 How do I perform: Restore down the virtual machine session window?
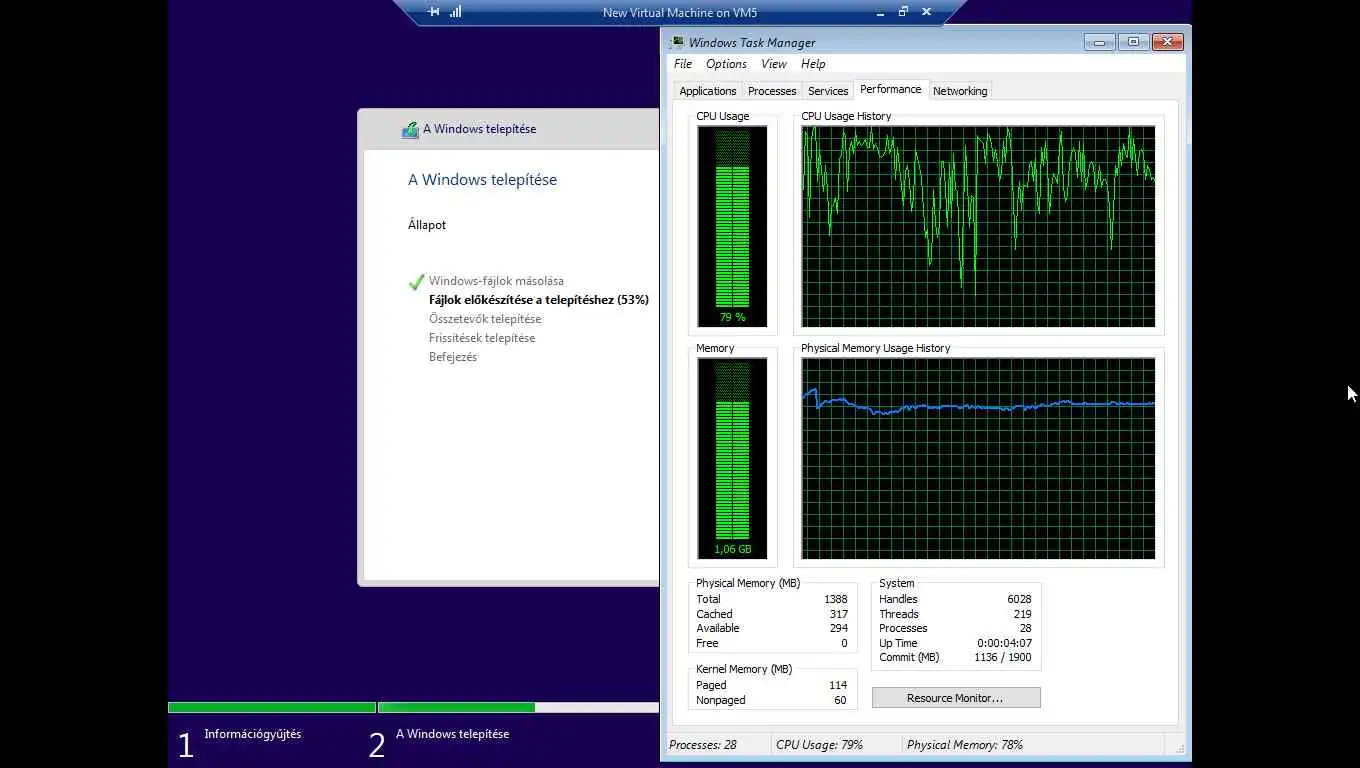(x=903, y=12)
